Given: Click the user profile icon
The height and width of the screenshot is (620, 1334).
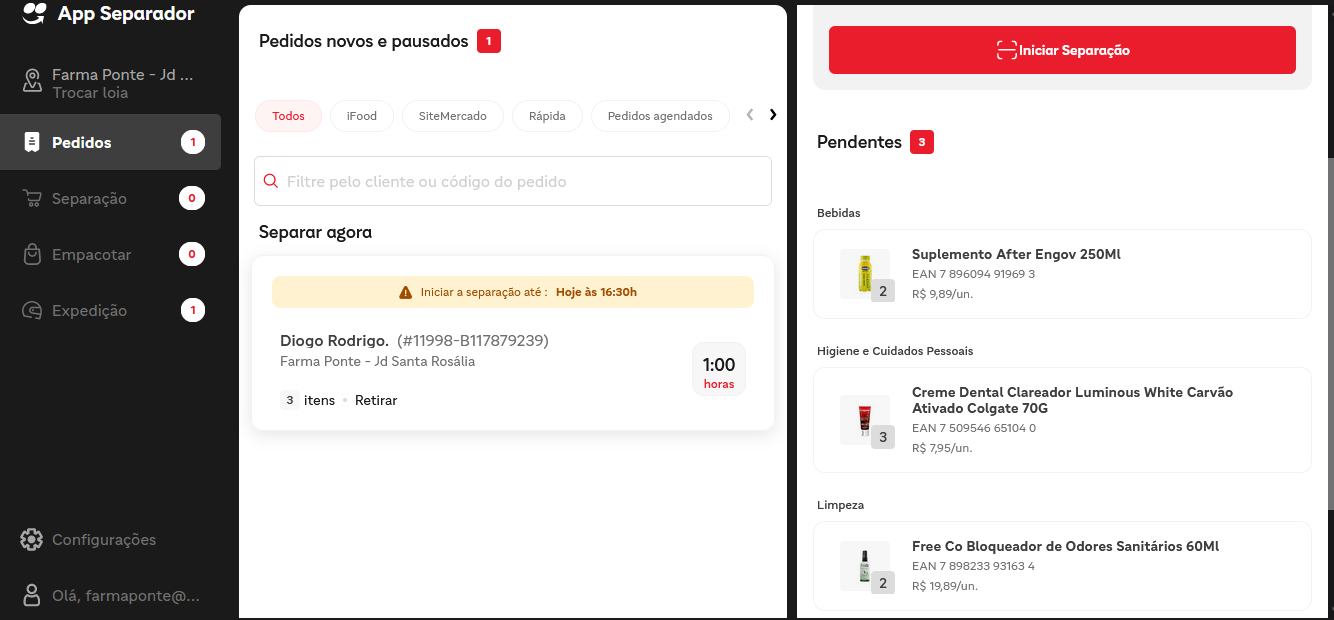Looking at the screenshot, I should click(x=32, y=596).
